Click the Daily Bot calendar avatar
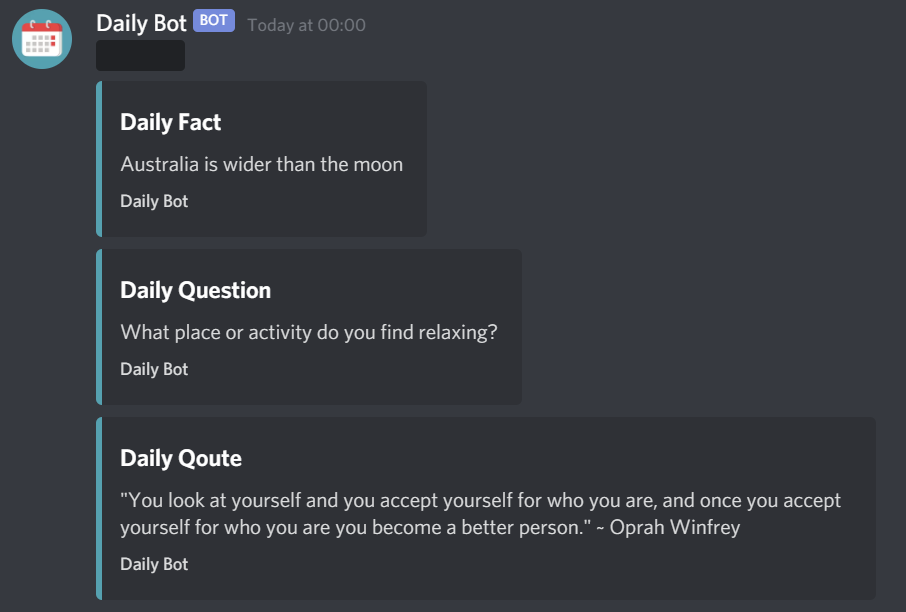This screenshot has width=906, height=612. click(x=41, y=39)
